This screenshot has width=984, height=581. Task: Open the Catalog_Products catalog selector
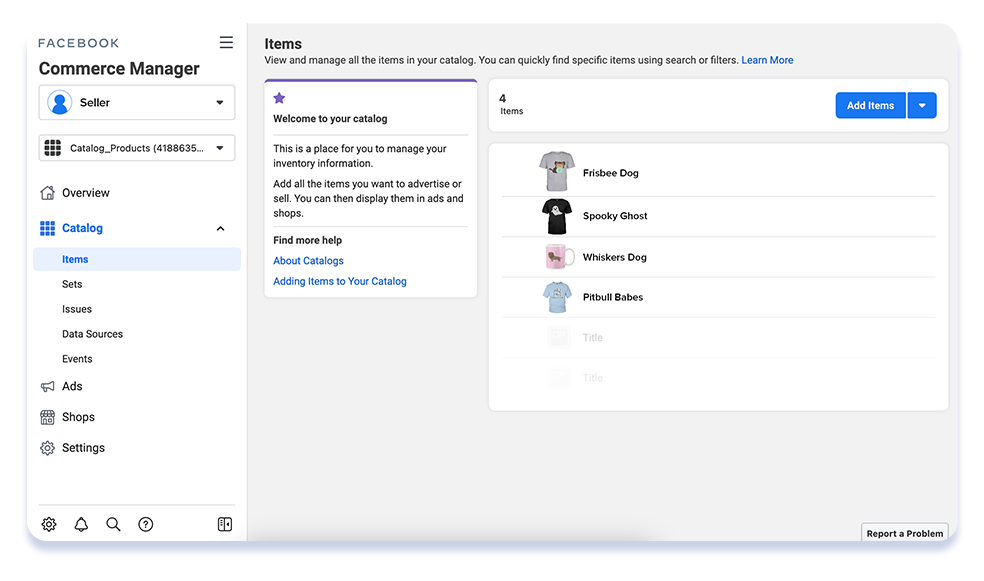point(137,148)
